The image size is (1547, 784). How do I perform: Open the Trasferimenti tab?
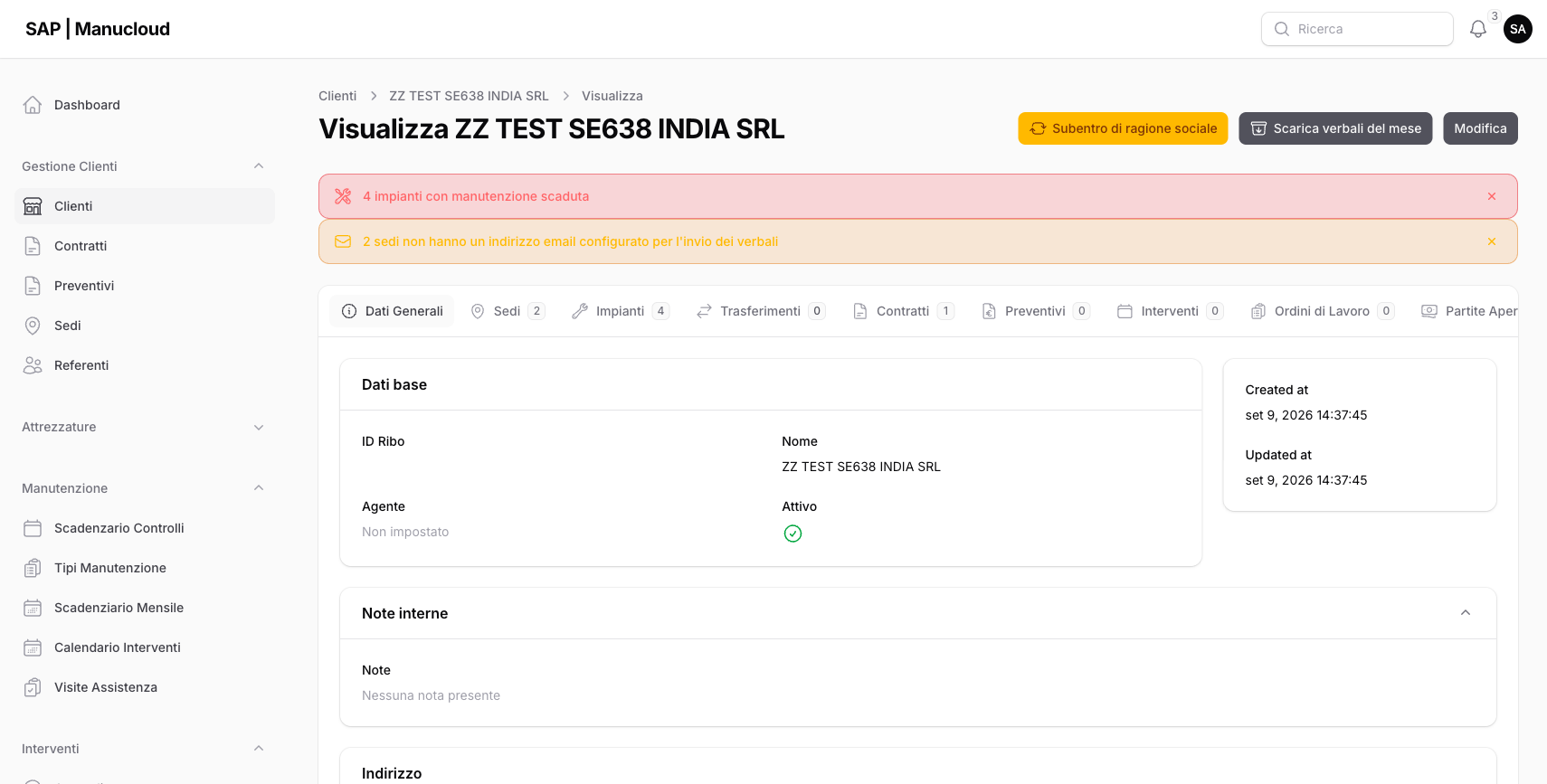click(x=761, y=311)
